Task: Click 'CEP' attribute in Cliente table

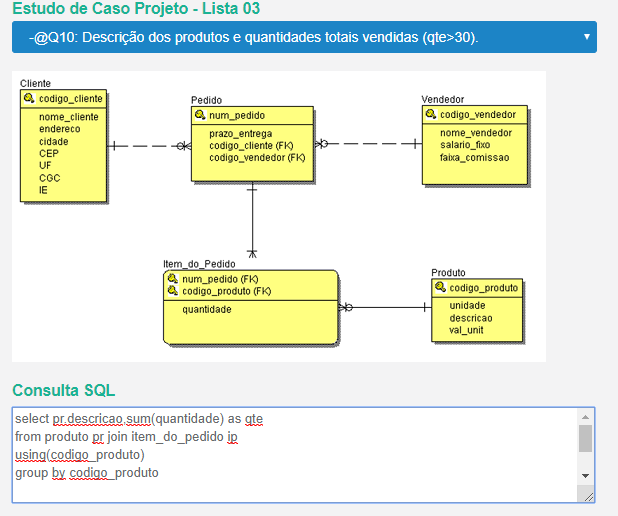Action: coord(49,153)
